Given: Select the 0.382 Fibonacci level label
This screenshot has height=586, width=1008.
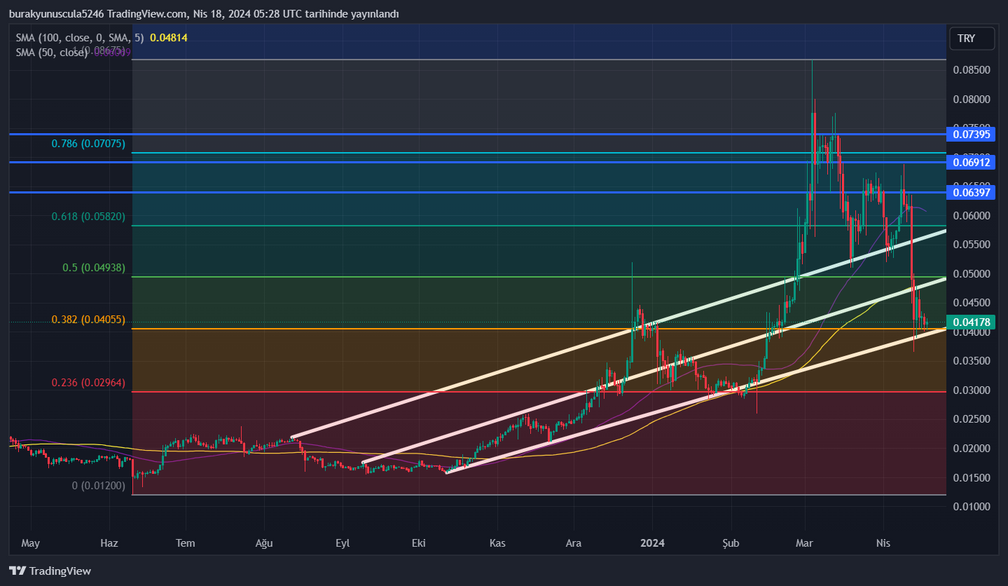Looking at the screenshot, I should [x=88, y=320].
